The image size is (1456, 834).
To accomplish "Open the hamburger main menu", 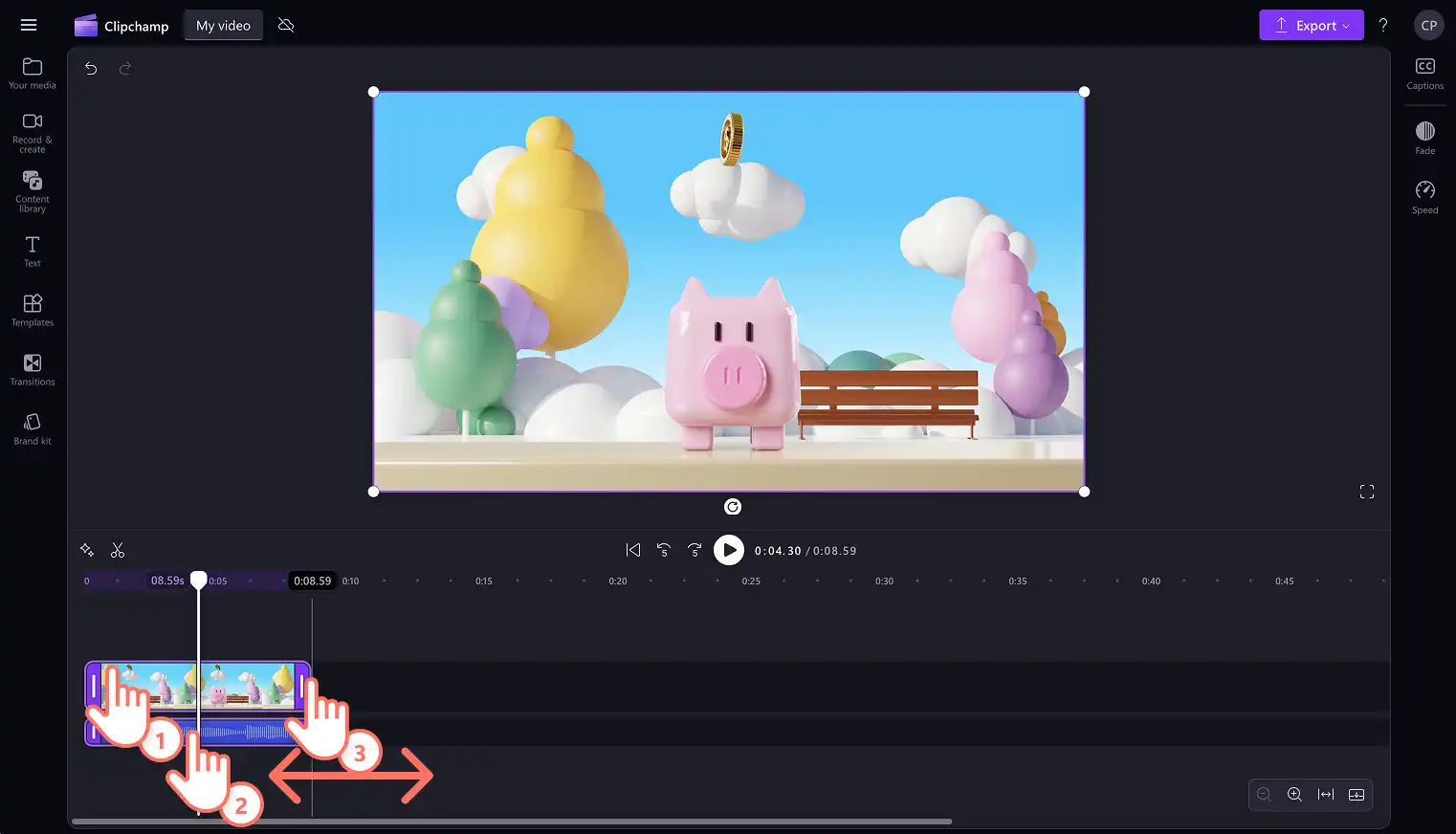I will click(x=29, y=25).
